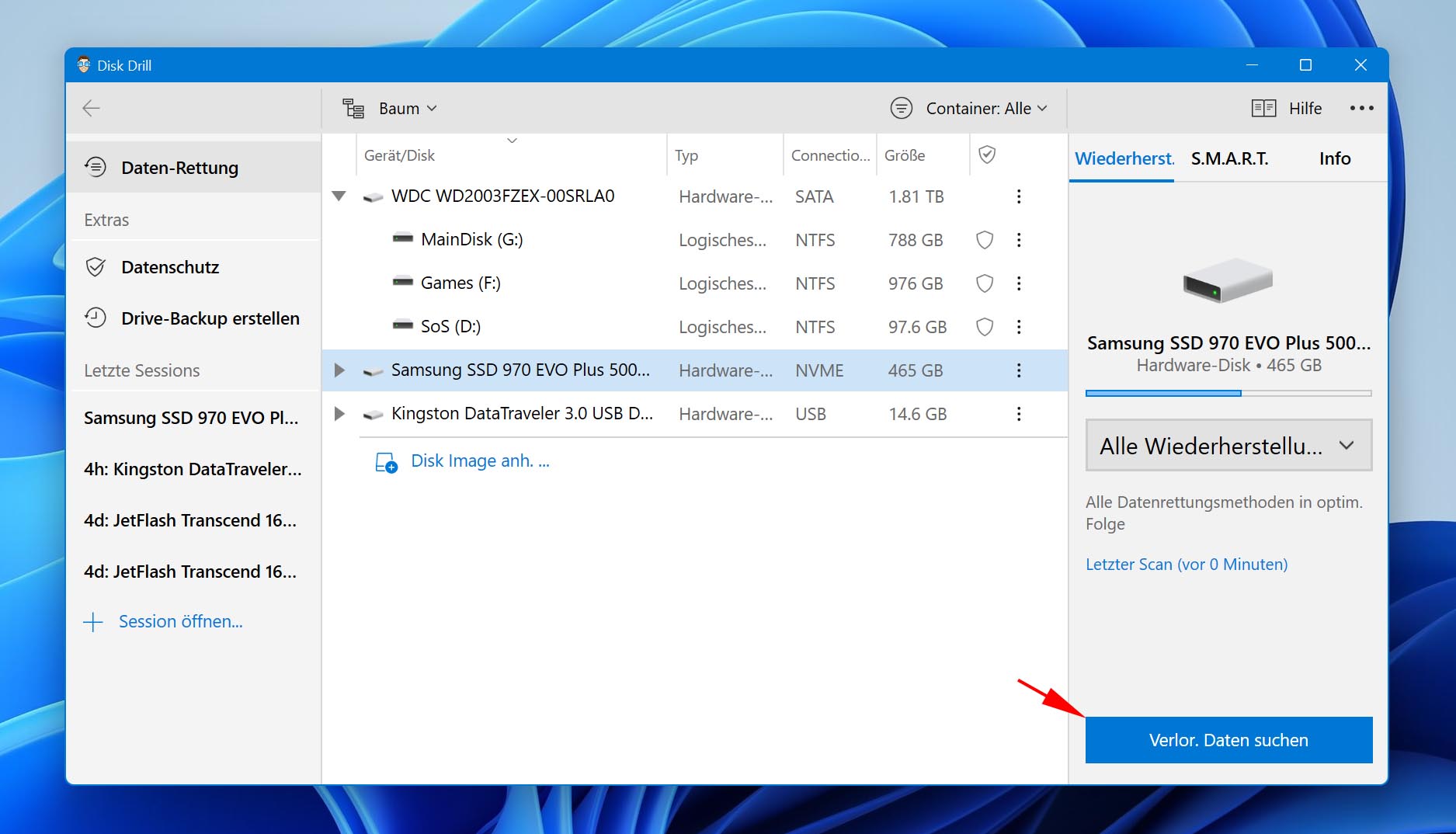Screen dimensions: 1456x834
Task: Click Verlor. Daten suchen button
Action: click(1228, 740)
